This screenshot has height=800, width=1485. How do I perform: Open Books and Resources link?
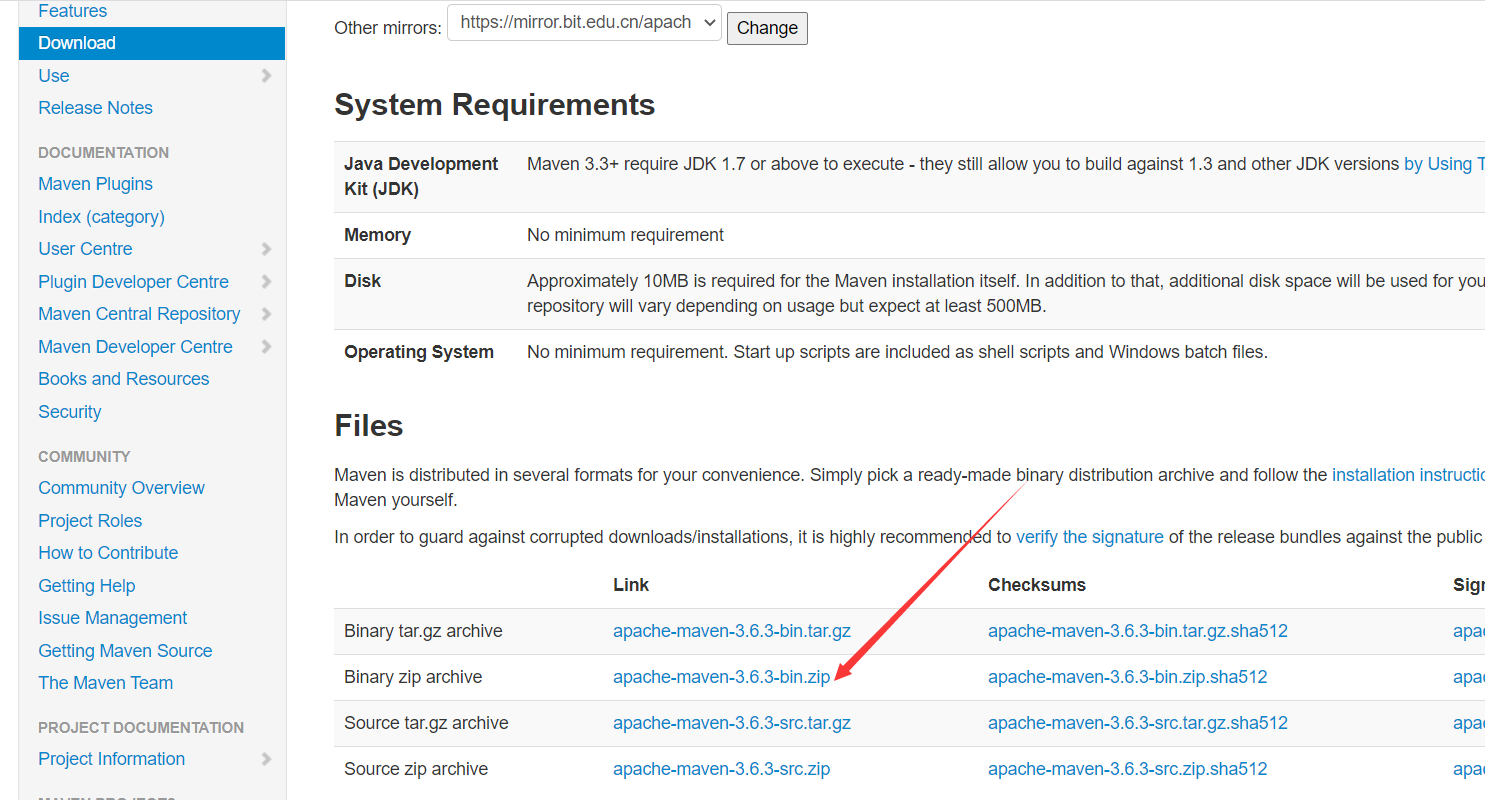[x=123, y=379]
